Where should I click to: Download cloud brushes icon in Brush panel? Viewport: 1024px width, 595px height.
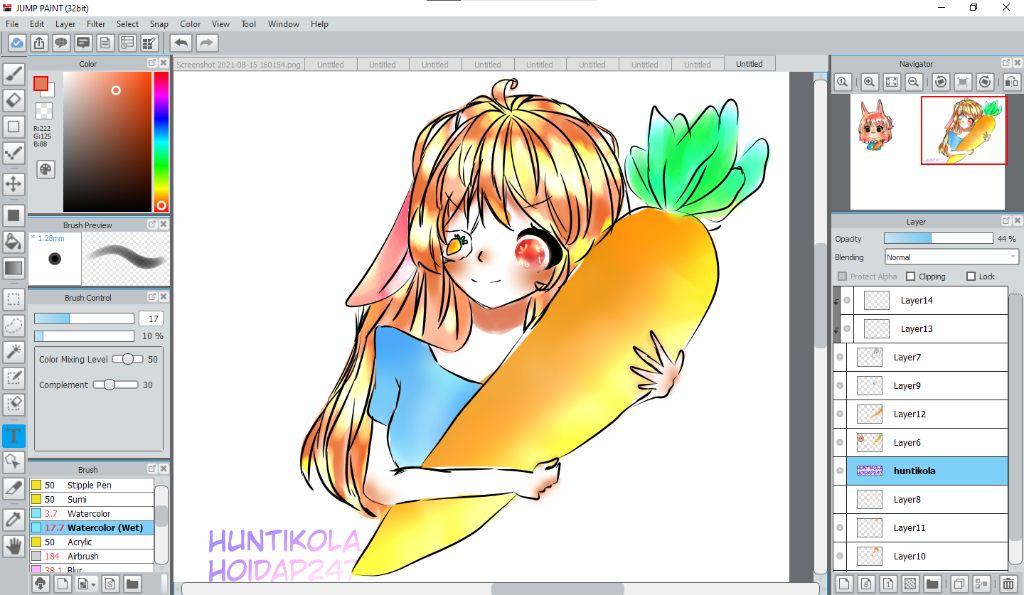(40, 584)
